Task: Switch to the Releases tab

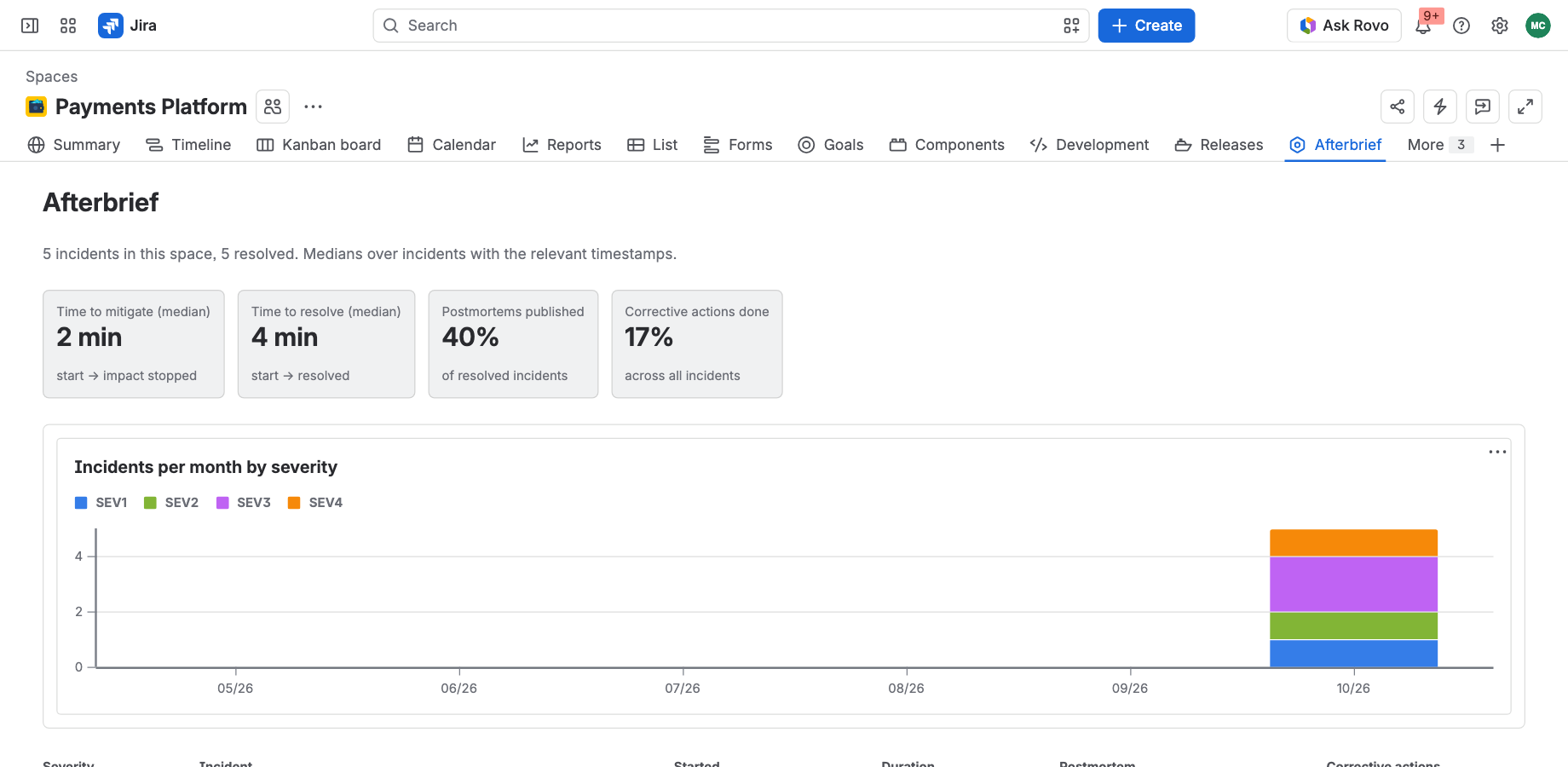Action: [1219, 145]
